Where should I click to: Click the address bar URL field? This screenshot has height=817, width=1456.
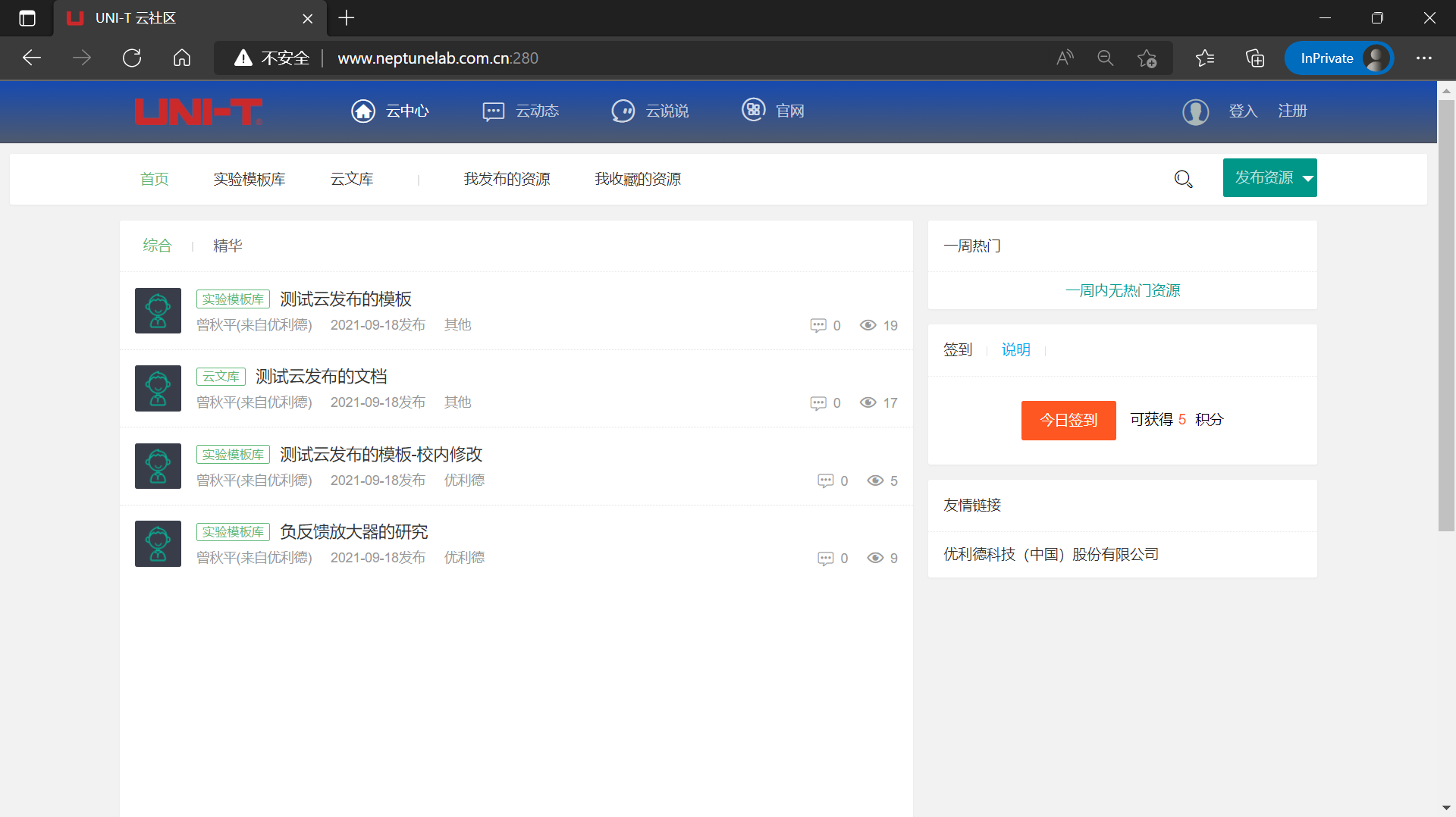(x=607, y=58)
